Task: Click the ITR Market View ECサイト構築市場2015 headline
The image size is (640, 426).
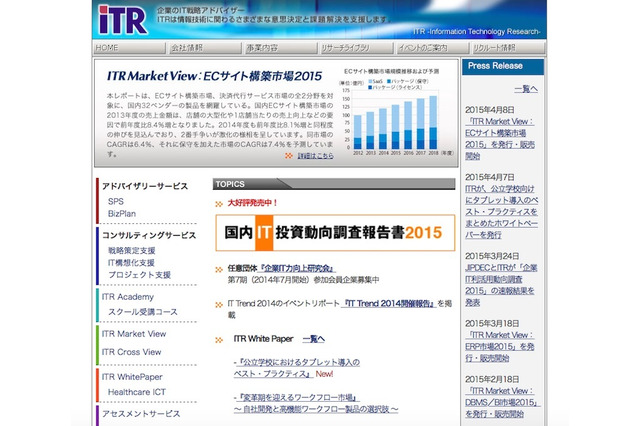Action: 214,76
